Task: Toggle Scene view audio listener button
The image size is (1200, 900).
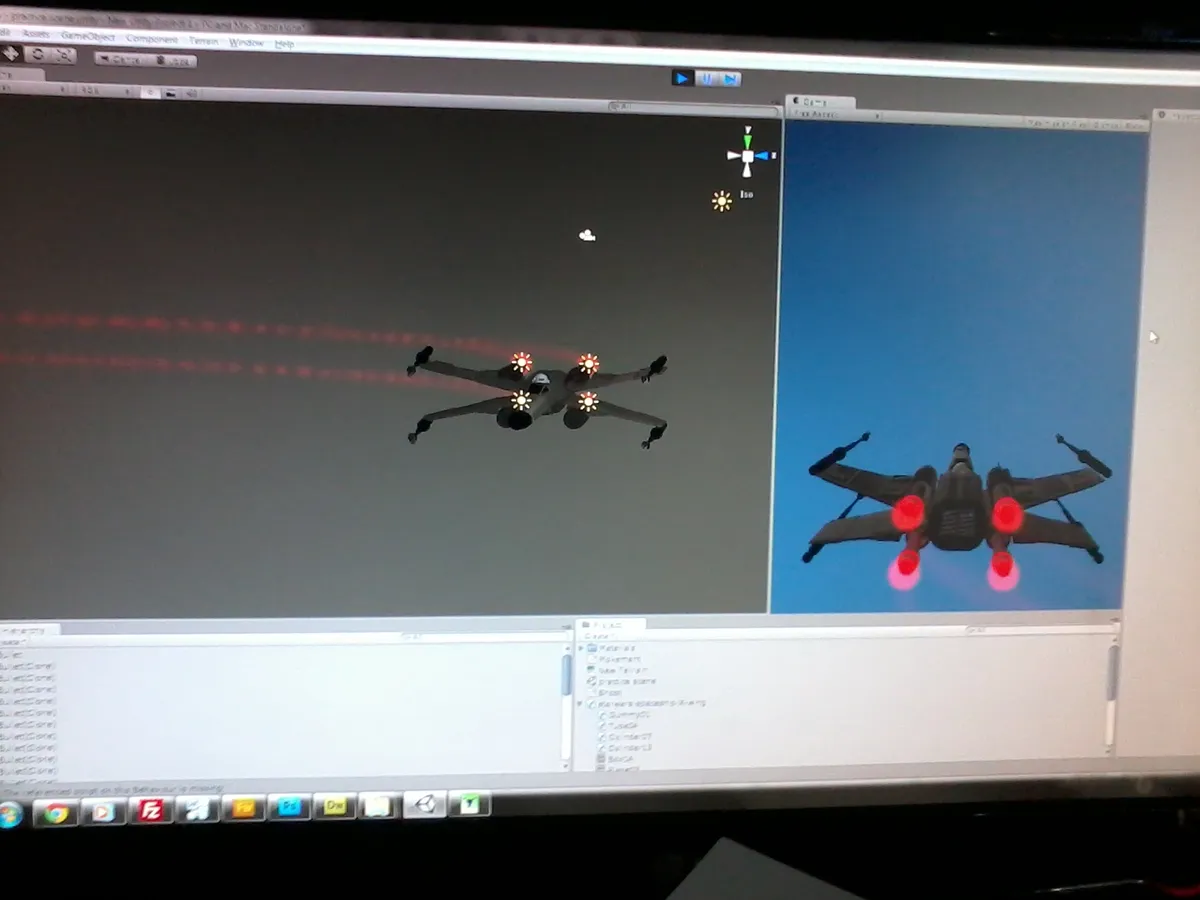Action: pyautogui.click(x=191, y=94)
